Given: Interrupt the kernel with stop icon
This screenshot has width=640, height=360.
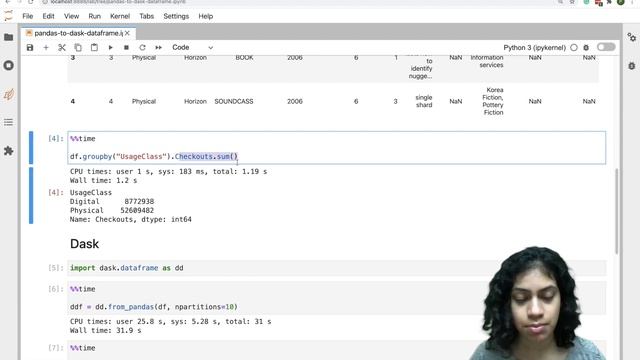Looking at the screenshot, I should point(126,48).
